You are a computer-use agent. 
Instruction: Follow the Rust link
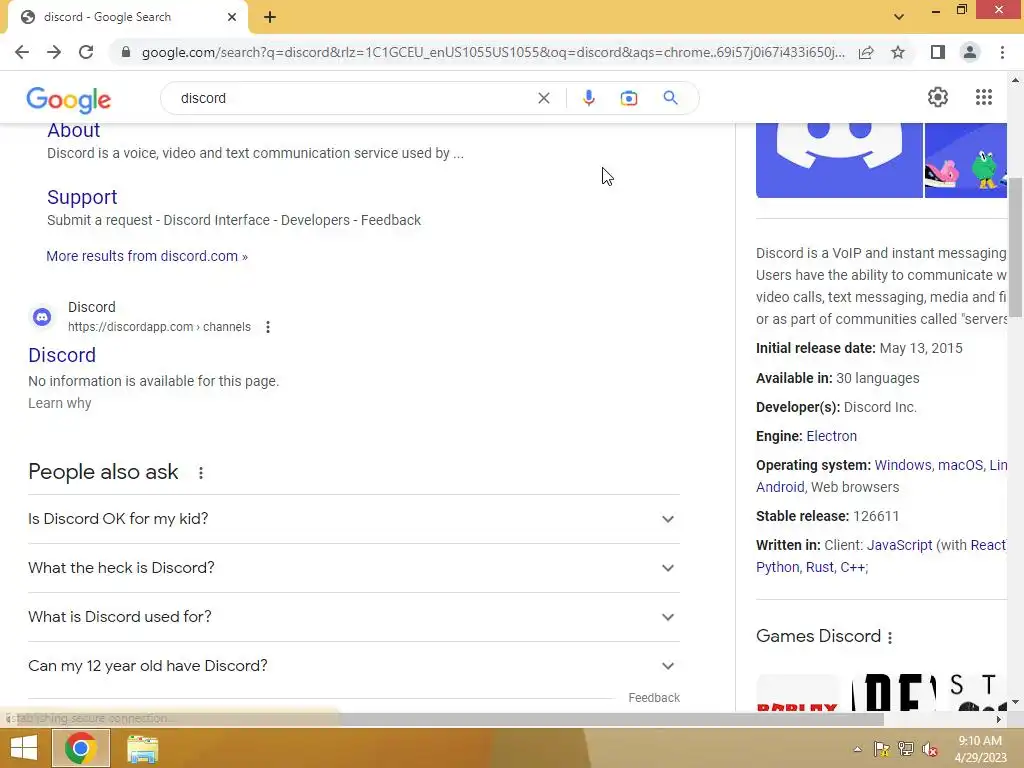(819, 568)
